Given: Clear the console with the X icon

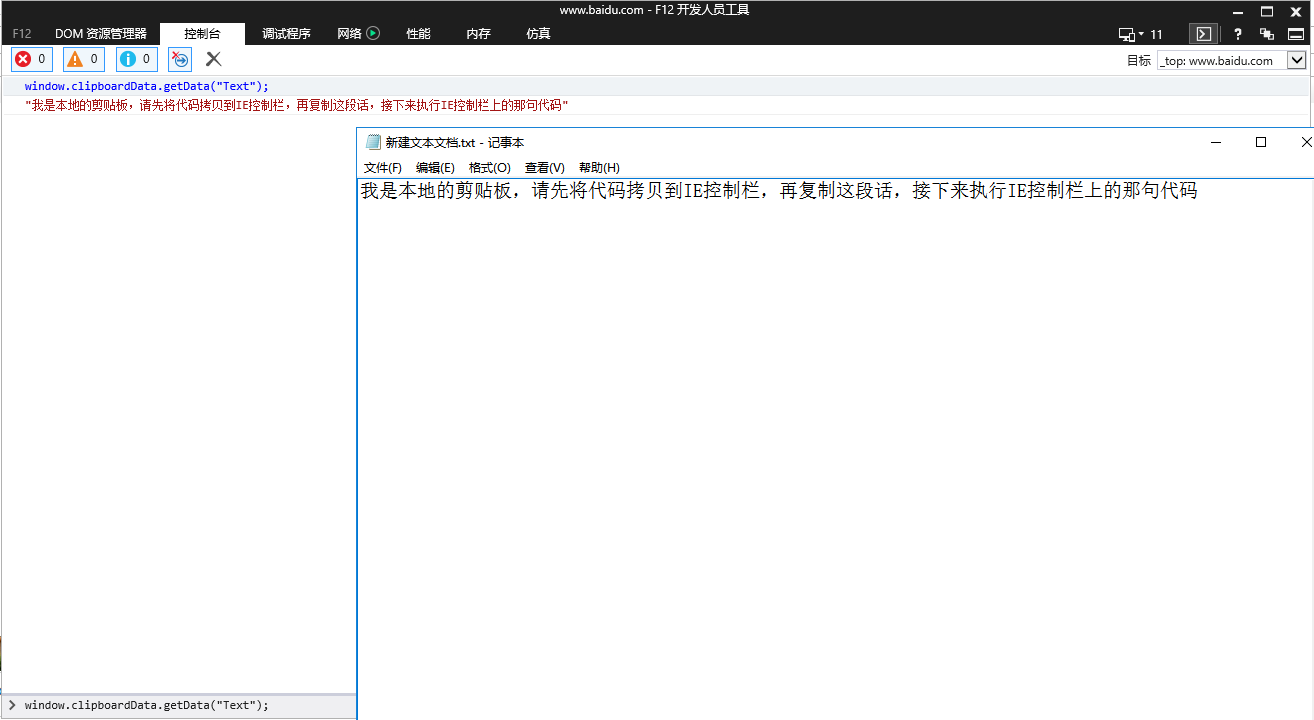Looking at the screenshot, I should click(213, 59).
